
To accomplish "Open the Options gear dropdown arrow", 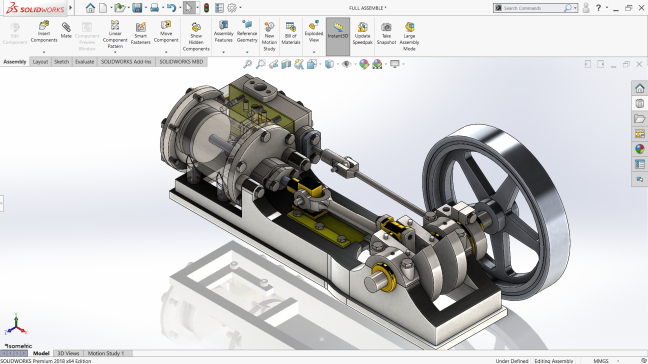I will [x=241, y=8].
